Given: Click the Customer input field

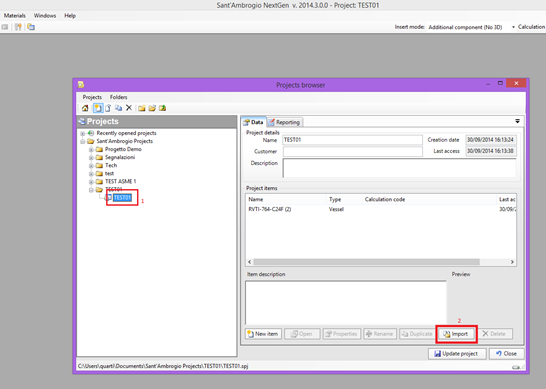Looking at the screenshot, I should [352, 151].
